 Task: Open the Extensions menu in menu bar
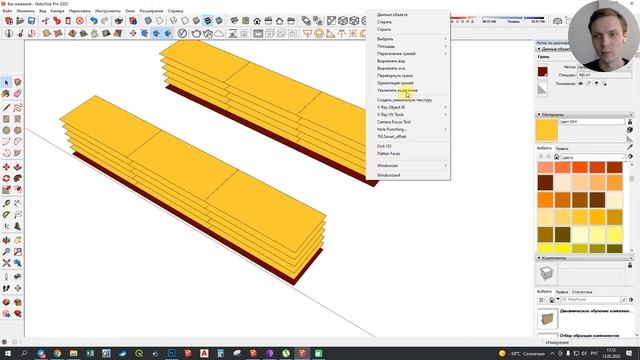coord(151,11)
